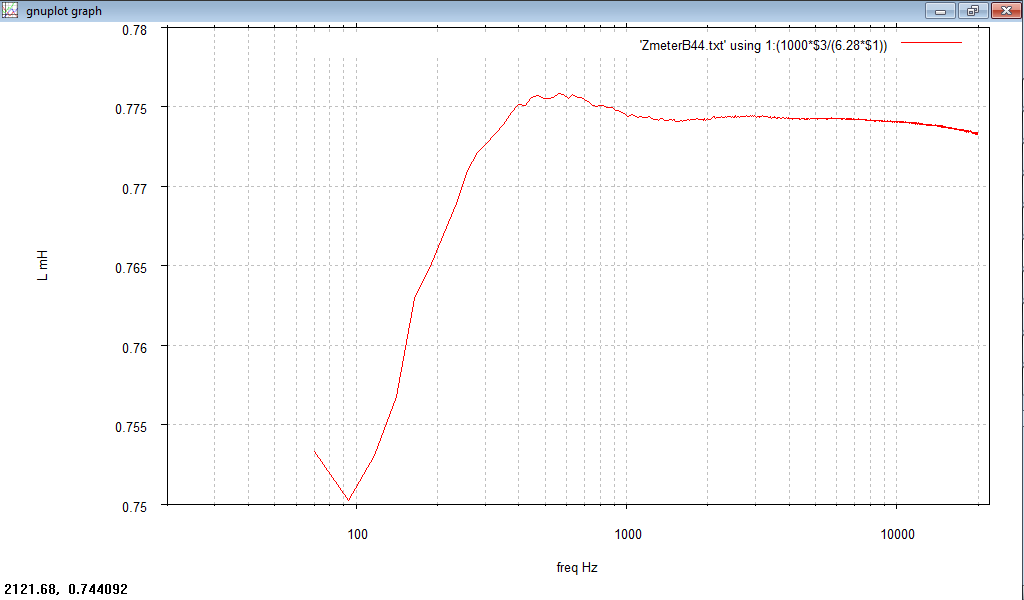Click the x-axis tick label 10000
The width and height of the screenshot is (1024, 600).
(897, 535)
